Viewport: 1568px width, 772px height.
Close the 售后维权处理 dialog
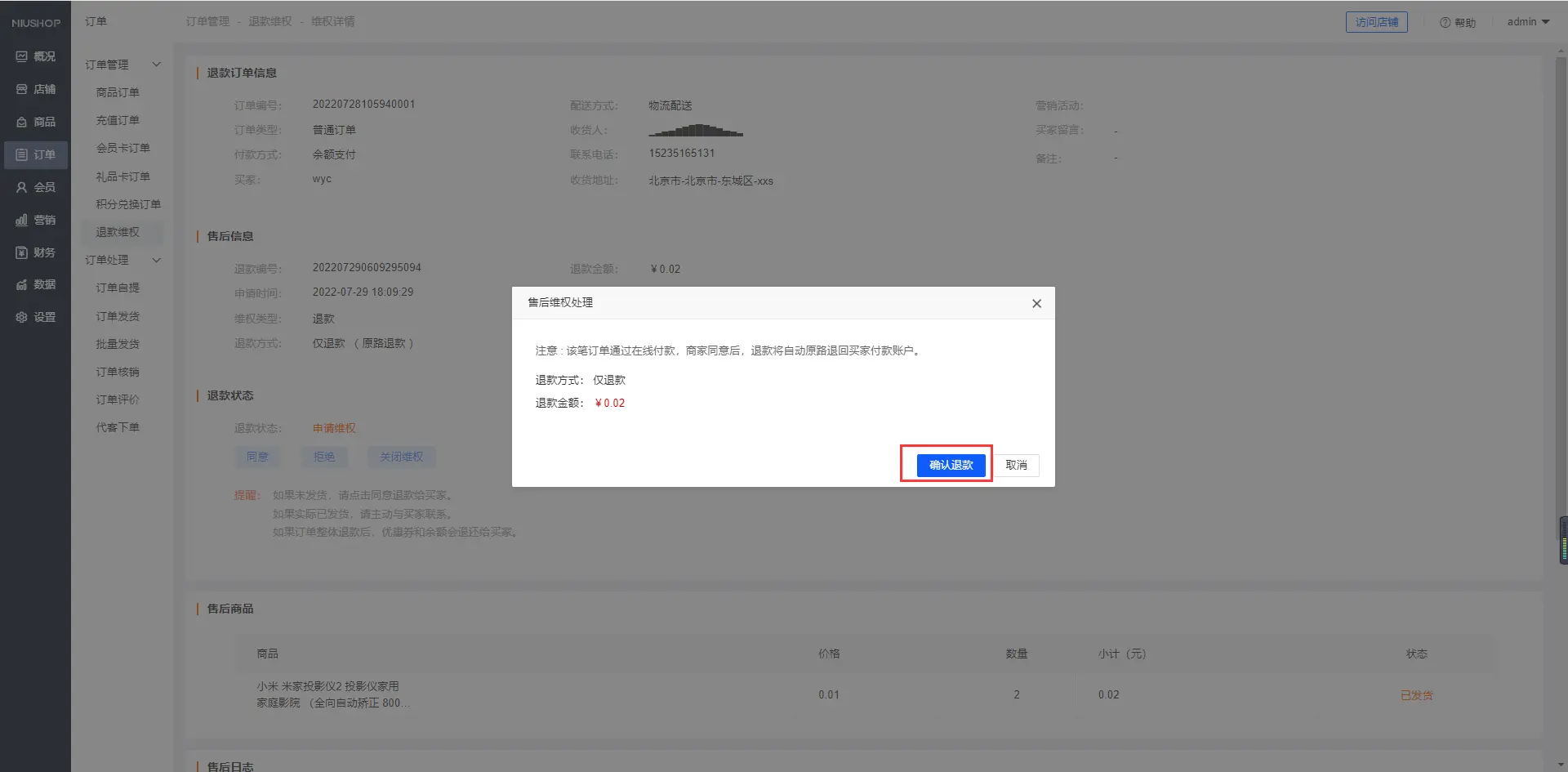[1036, 303]
